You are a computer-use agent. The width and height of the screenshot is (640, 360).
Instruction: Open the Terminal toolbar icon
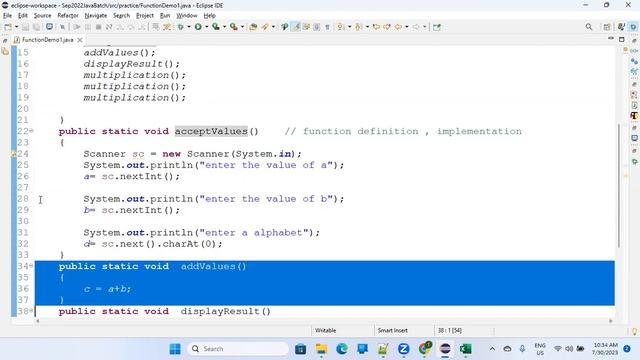pos(49,27)
